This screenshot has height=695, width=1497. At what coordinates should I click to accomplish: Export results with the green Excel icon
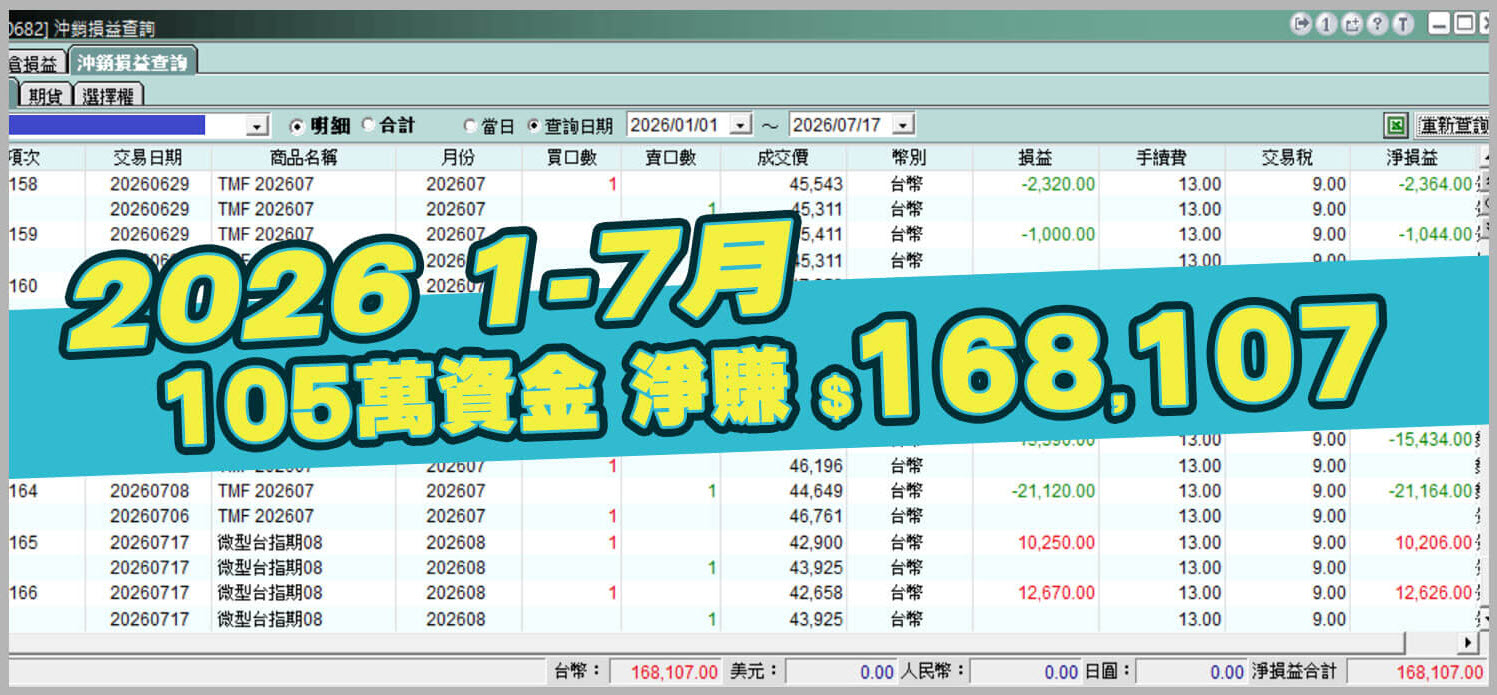pos(1396,126)
